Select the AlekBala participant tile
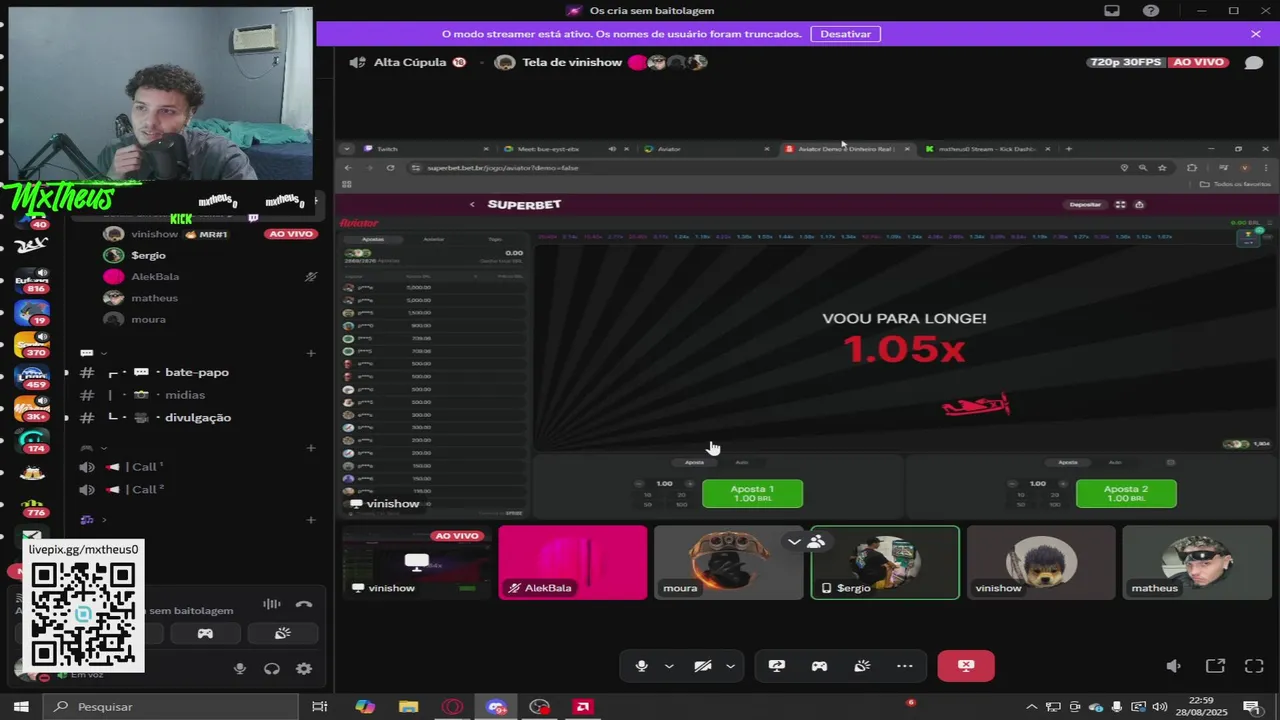Screen dimensions: 1280x720 point(573,562)
